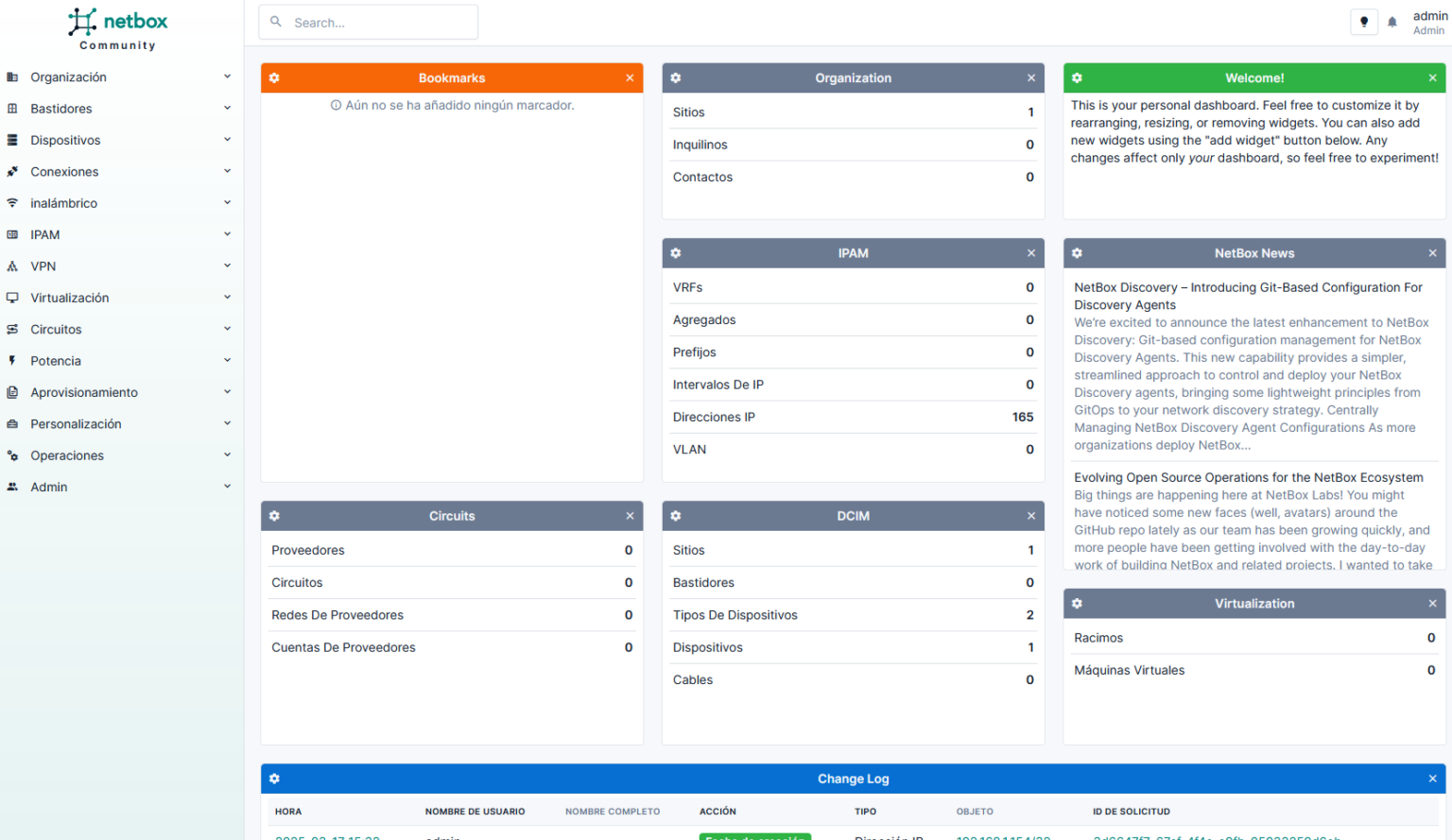Click the notification bell icon
The image size is (1452, 840).
tap(1392, 23)
